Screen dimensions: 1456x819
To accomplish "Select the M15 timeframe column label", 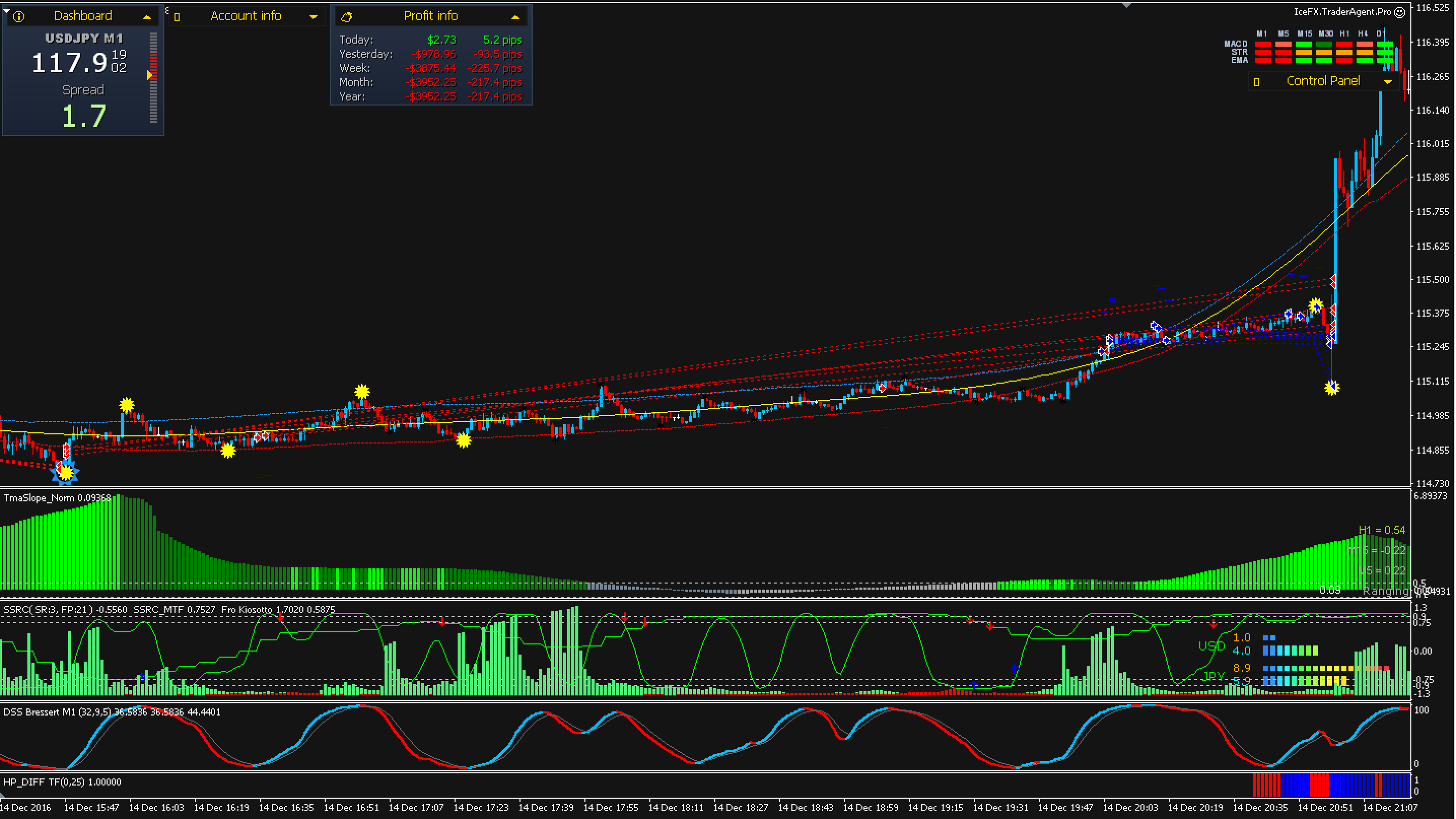I will pos(1304,34).
